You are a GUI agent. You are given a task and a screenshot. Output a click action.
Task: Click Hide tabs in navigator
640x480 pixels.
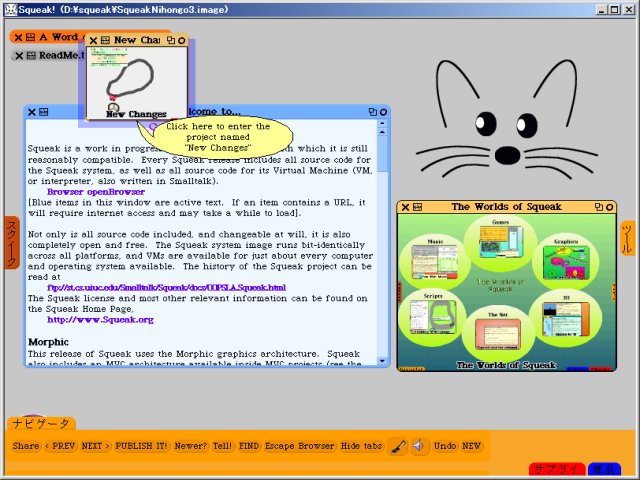click(361, 446)
